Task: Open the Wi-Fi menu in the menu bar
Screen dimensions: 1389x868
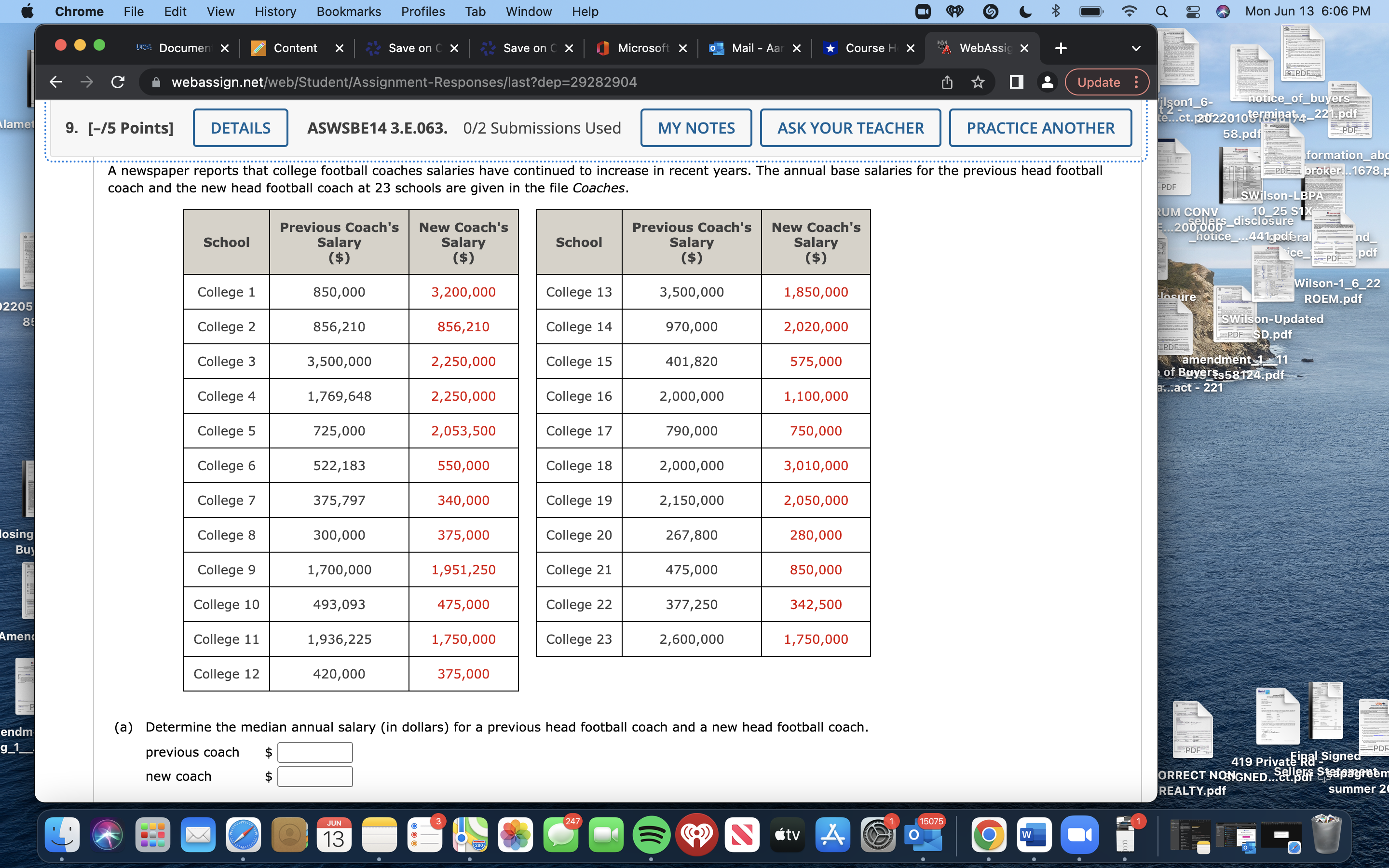Action: click(1129, 11)
